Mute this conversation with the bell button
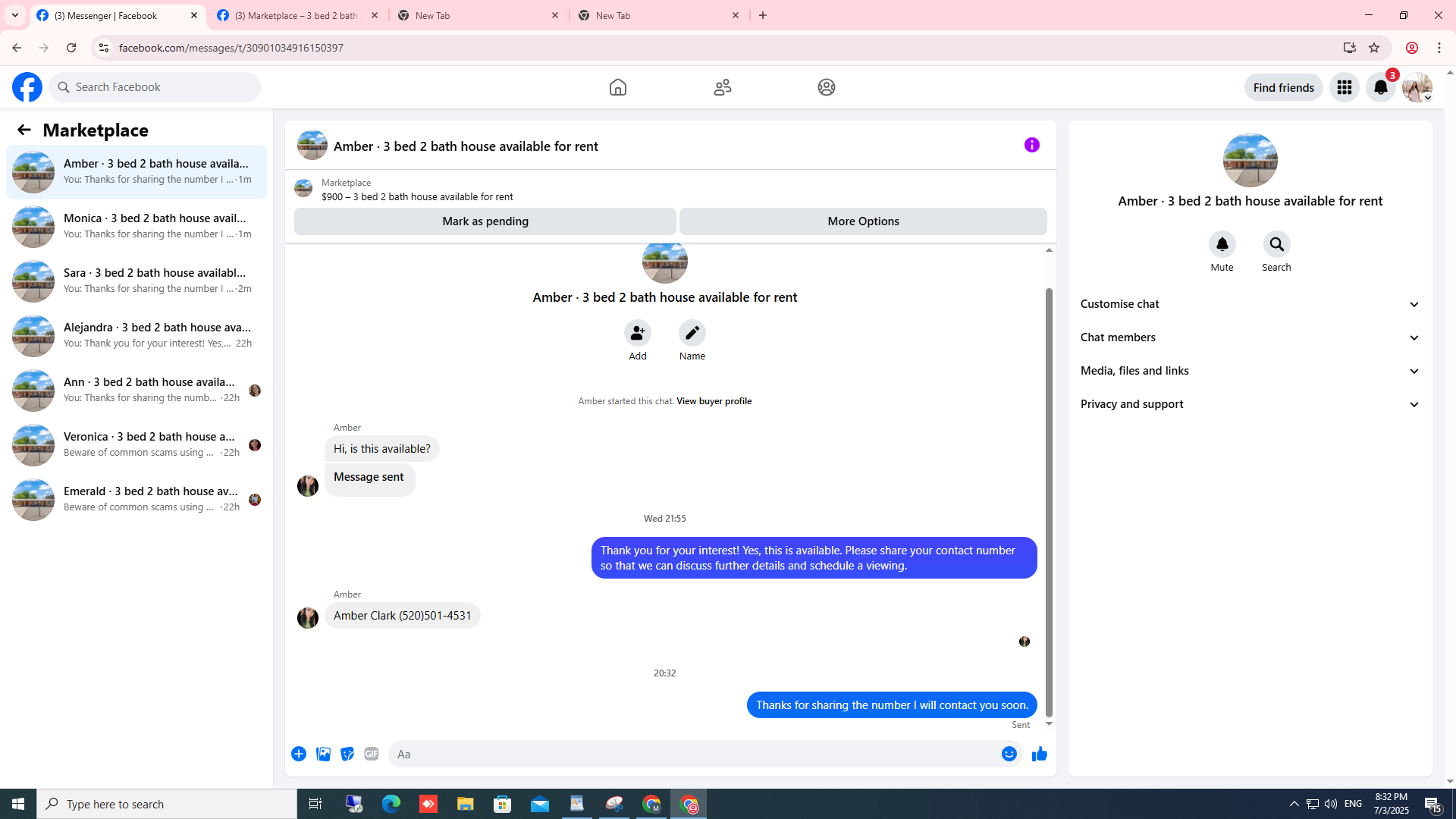Screen dimensions: 1456x819 [x=1222, y=244]
